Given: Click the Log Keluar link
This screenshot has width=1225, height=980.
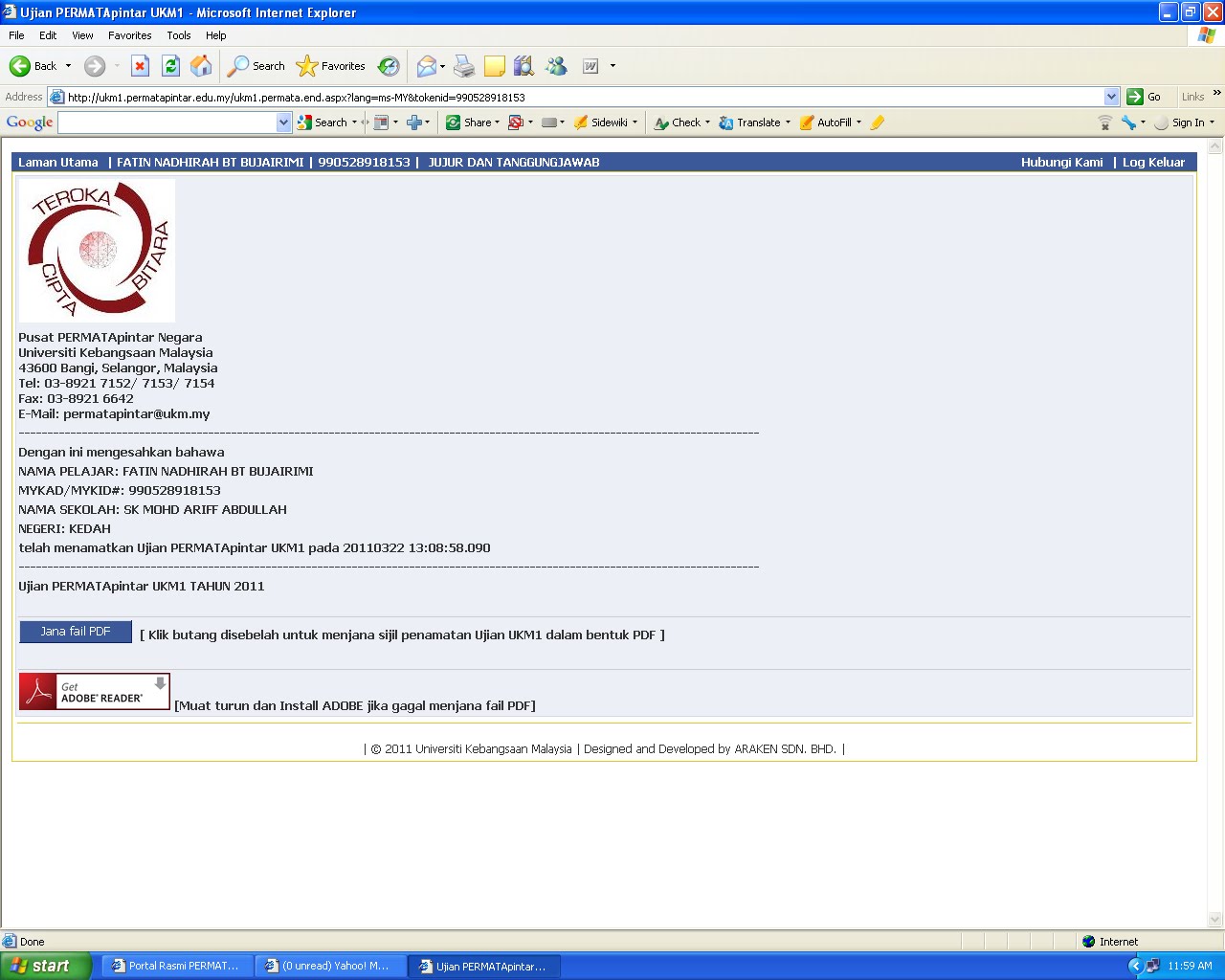Looking at the screenshot, I should (1153, 163).
